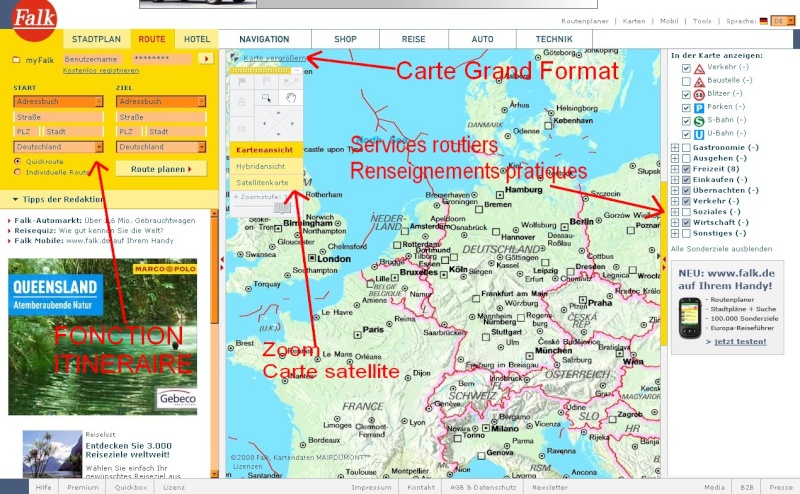Switch to the STADTPLAN tab
This screenshot has width=800, height=494.
(x=96, y=39)
